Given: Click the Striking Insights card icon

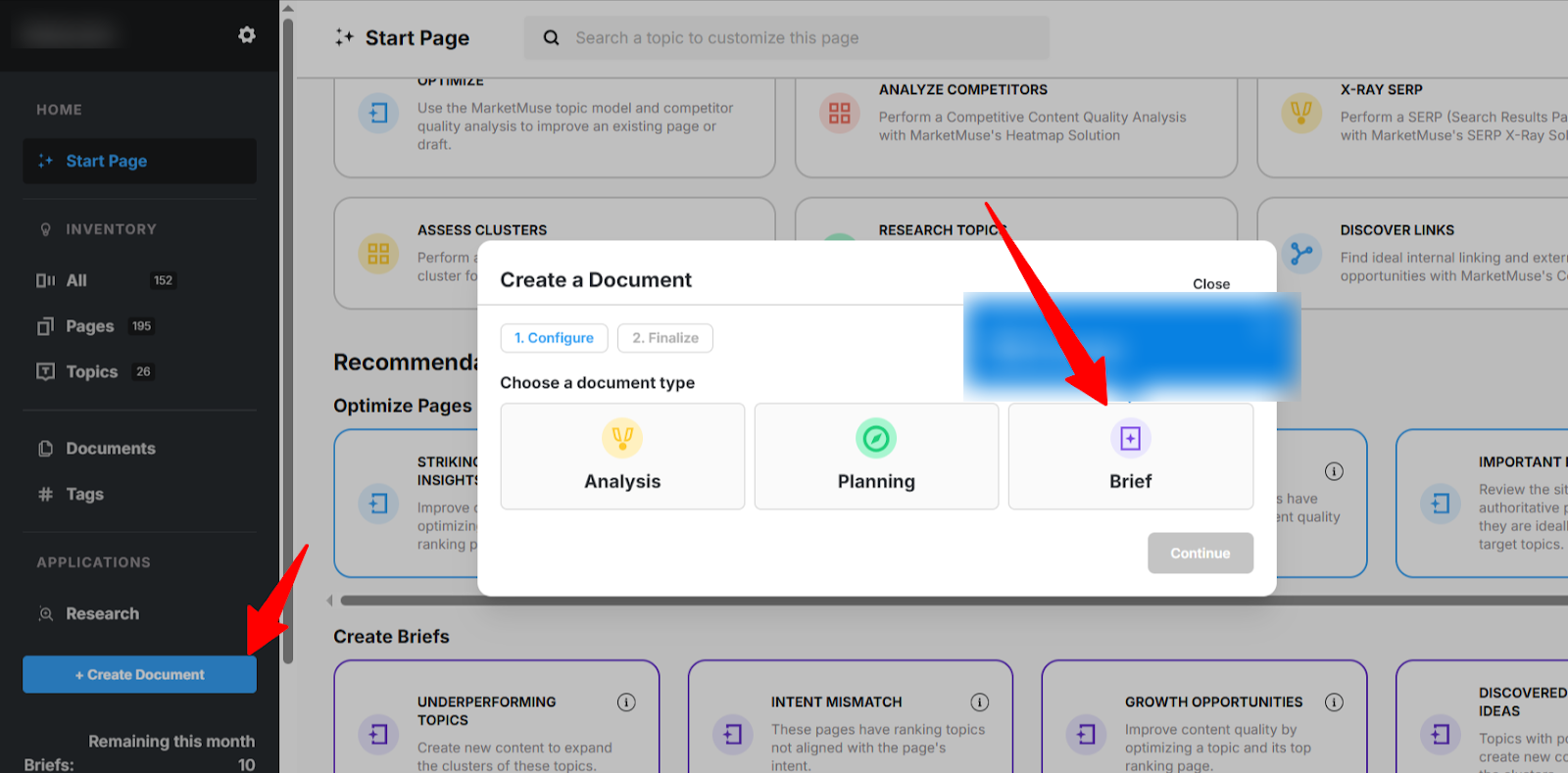Looking at the screenshot, I should tap(378, 504).
